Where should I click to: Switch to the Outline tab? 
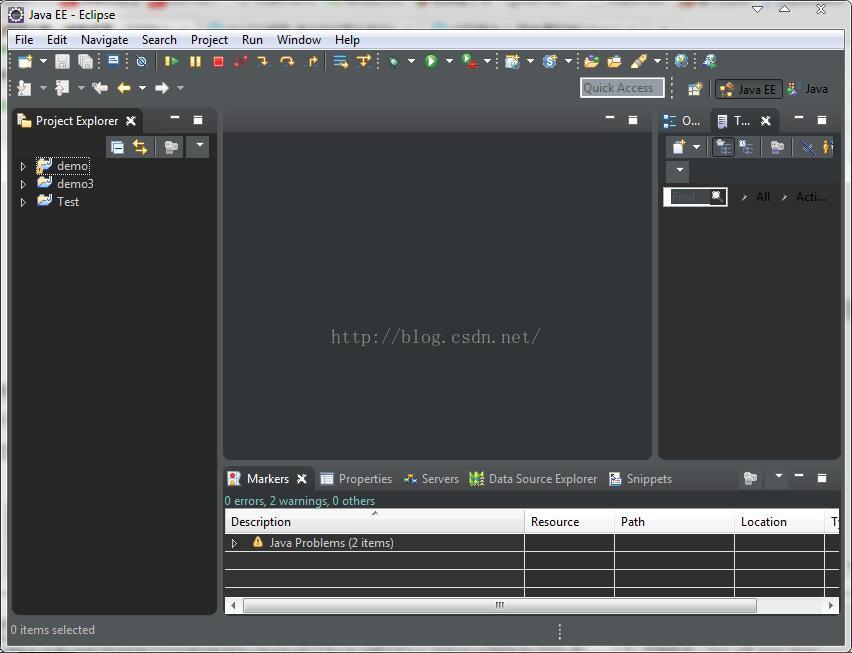click(x=682, y=121)
